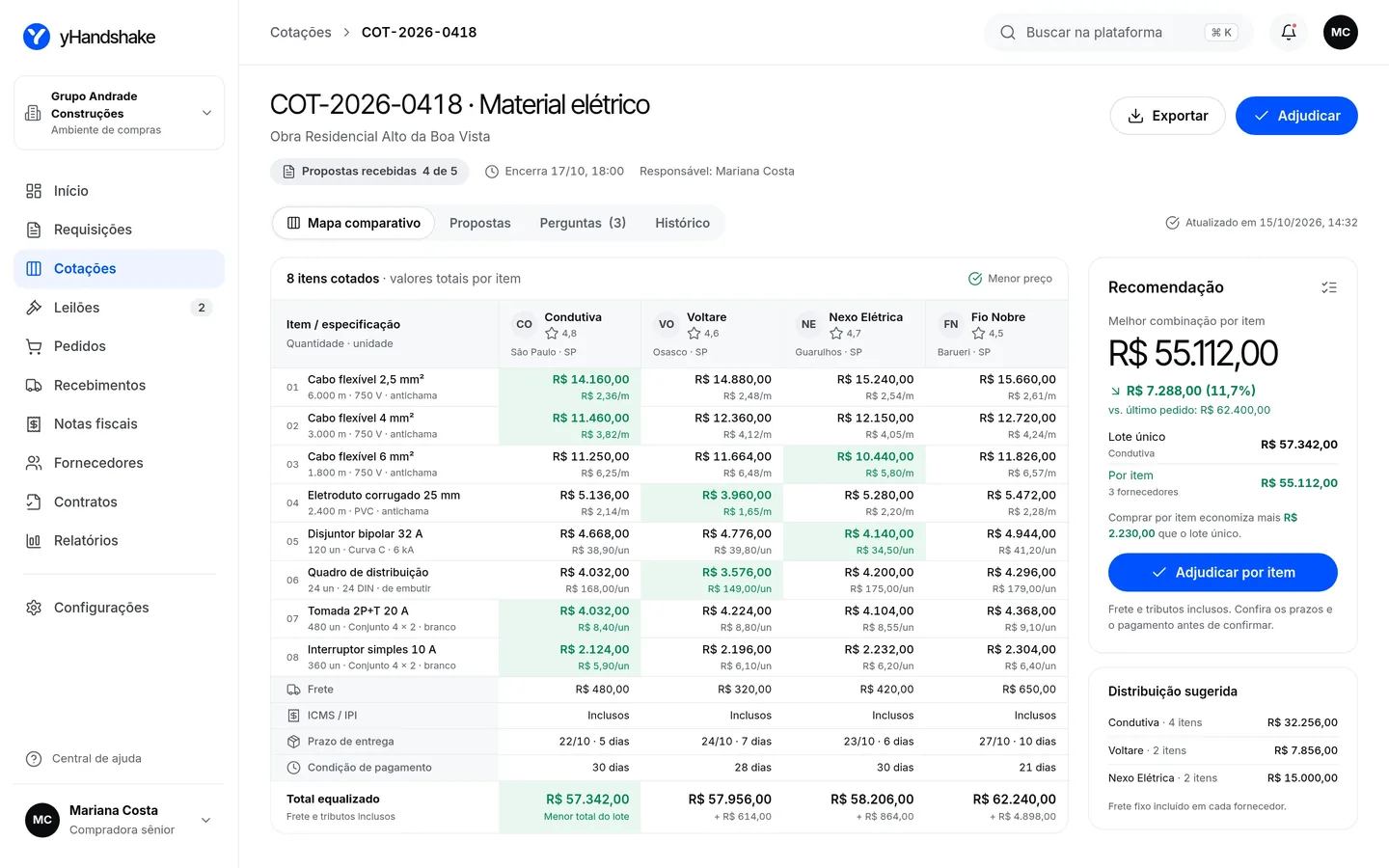Click the Adjudicar button
Viewport: 1389px width, 868px height.
(x=1296, y=116)
